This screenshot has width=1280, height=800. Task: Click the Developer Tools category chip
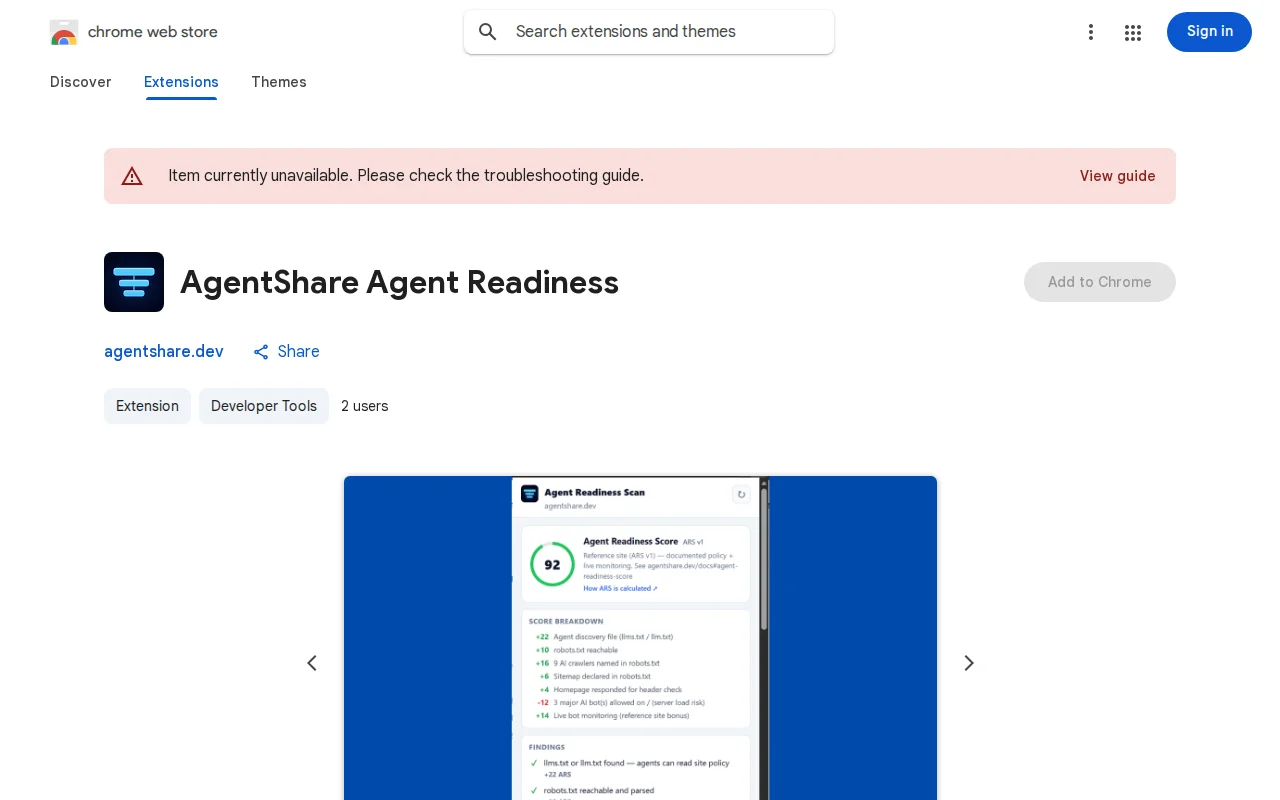[264, 406]
